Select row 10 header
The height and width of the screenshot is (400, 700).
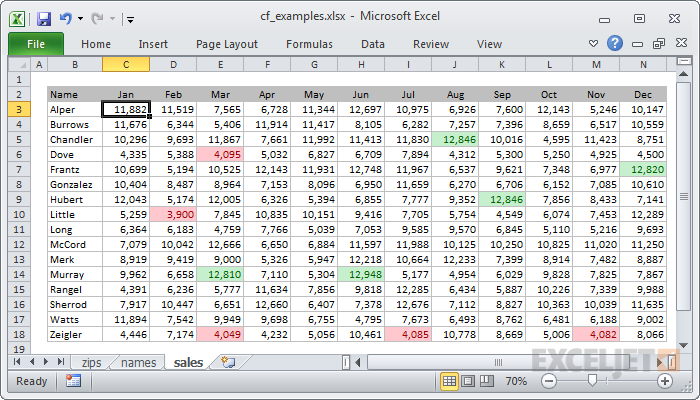pos(19,214)
